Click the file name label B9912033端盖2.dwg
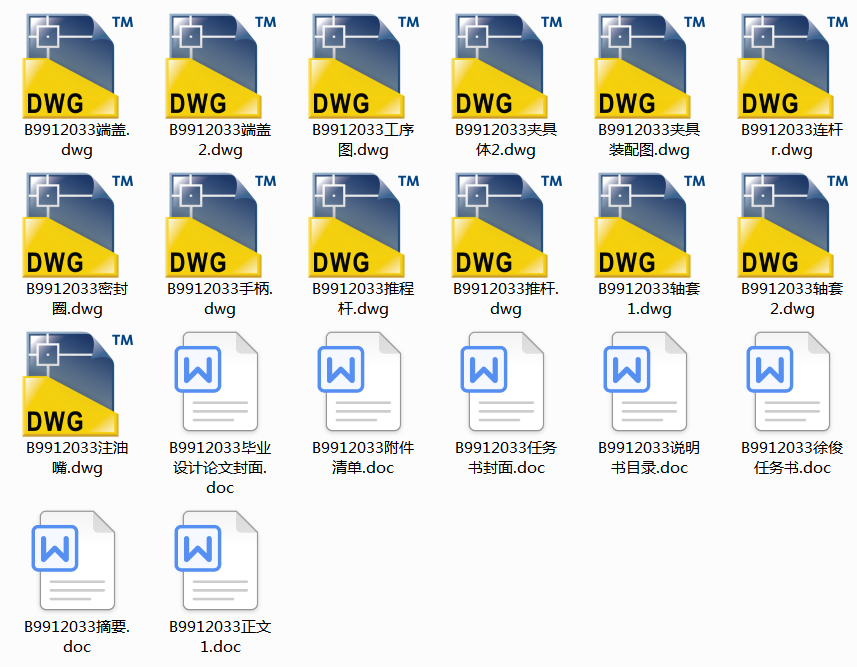The height and width of the screenshot is (667, 857). [x=220, y=140]
